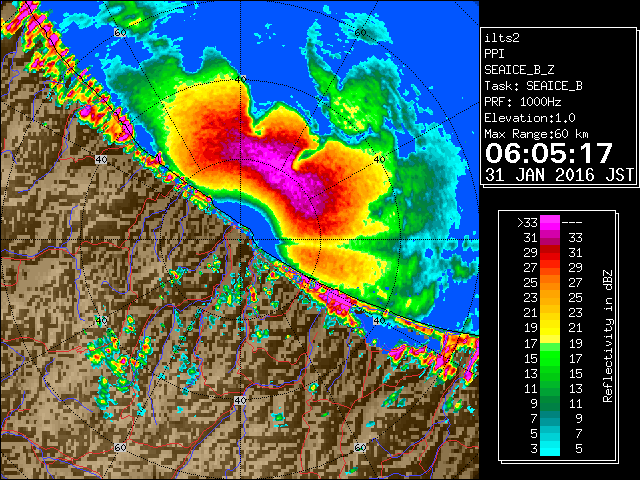Click the "60" range ring label in the southeast
The width and height of the screenshot is (640, 480).
pyautogui.click(x=360, y=447)
